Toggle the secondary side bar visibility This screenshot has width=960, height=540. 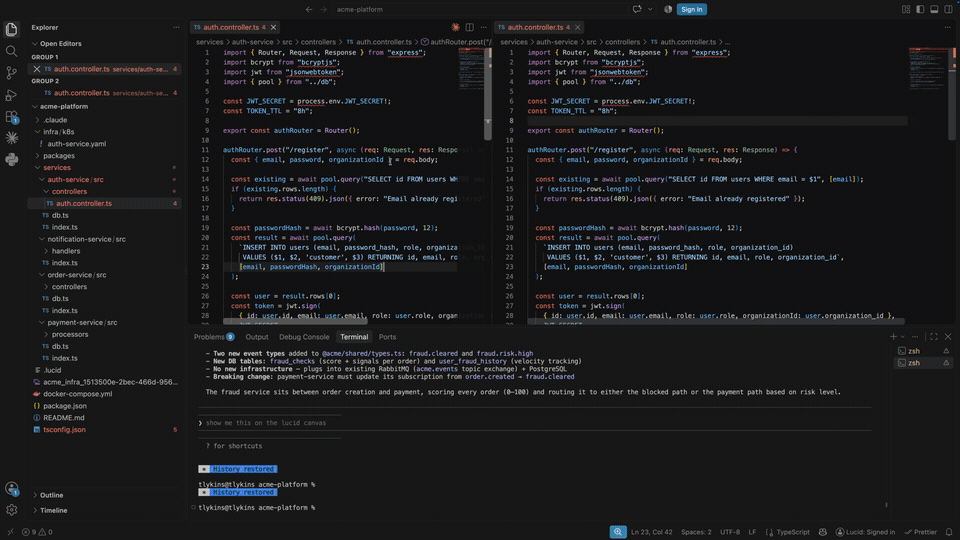coord(948,9)
